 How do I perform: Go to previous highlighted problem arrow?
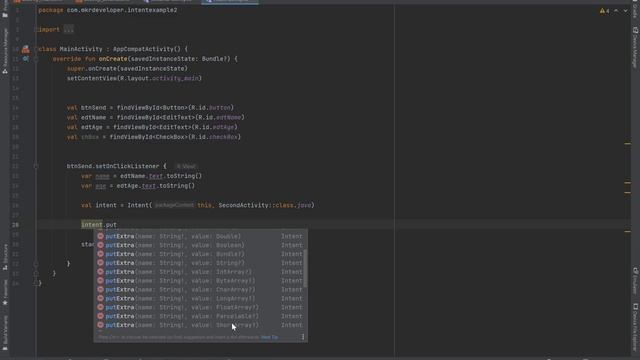coord(616,11)
